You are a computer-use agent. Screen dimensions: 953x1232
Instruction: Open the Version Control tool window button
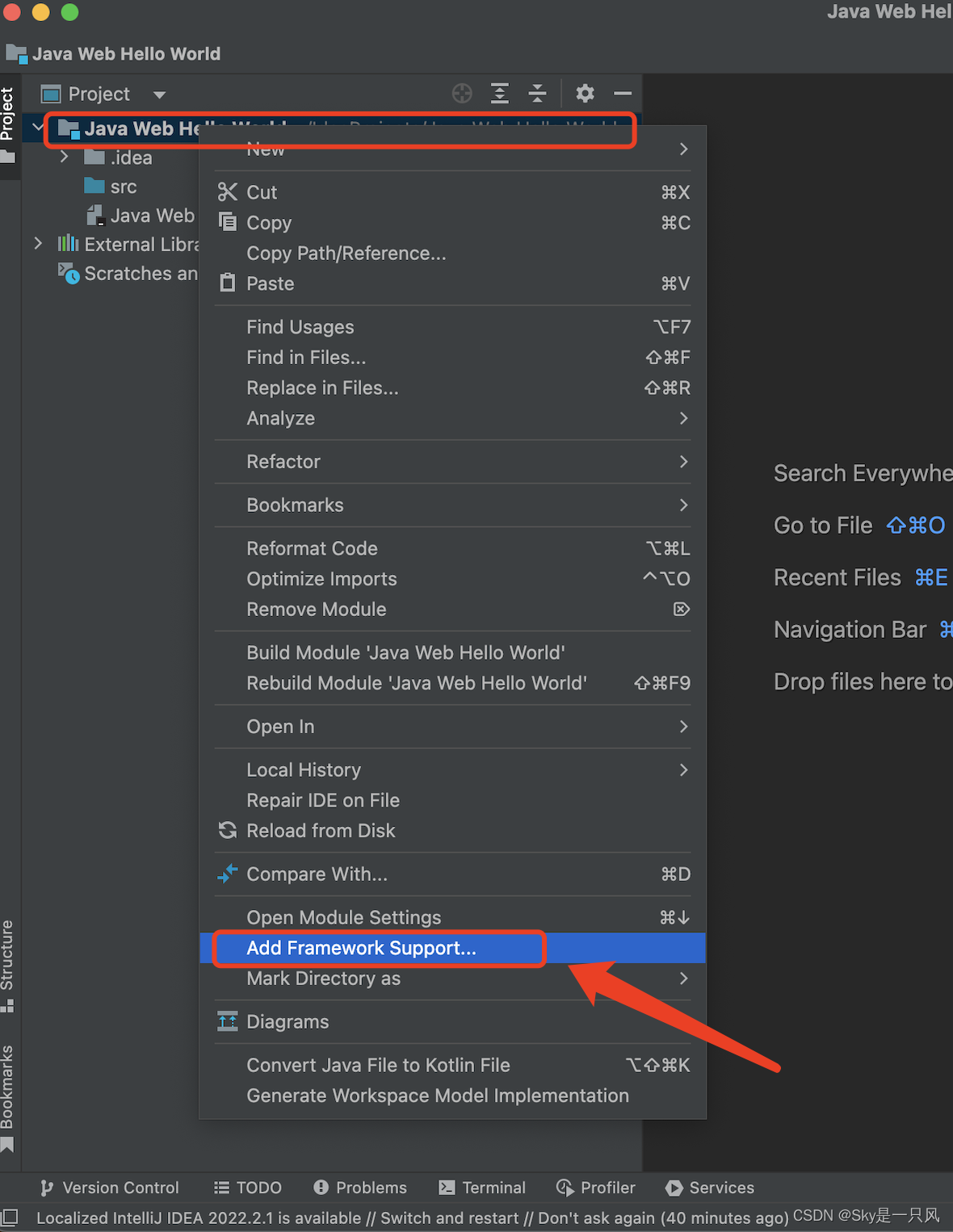tap(109, 1188)
